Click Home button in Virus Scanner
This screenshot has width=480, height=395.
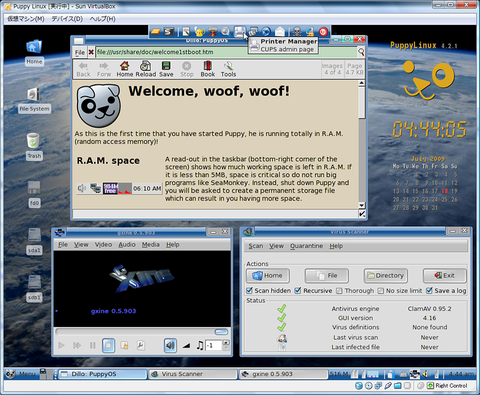tap(268, 276)
